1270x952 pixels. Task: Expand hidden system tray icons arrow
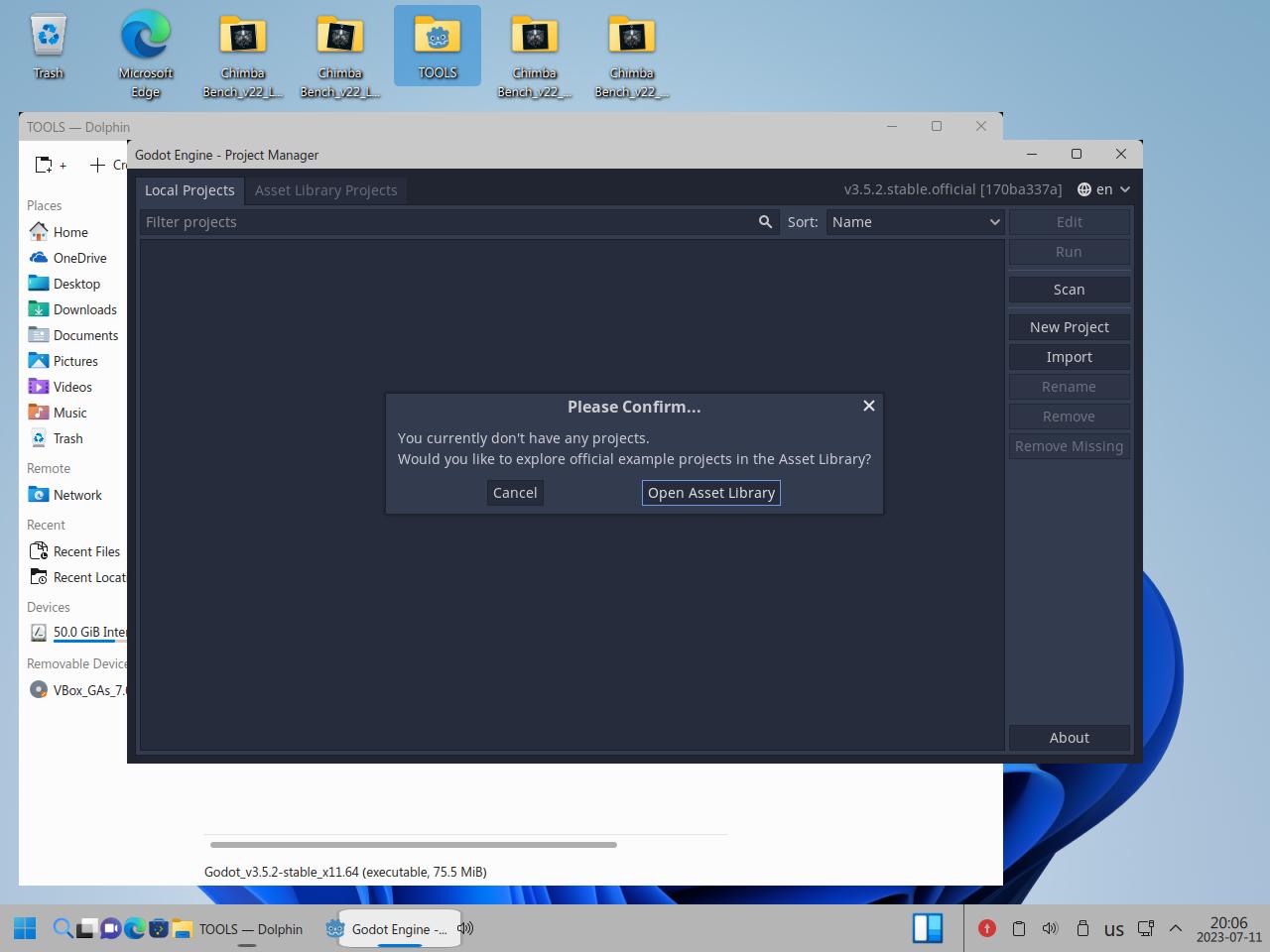click(1176, 928)
